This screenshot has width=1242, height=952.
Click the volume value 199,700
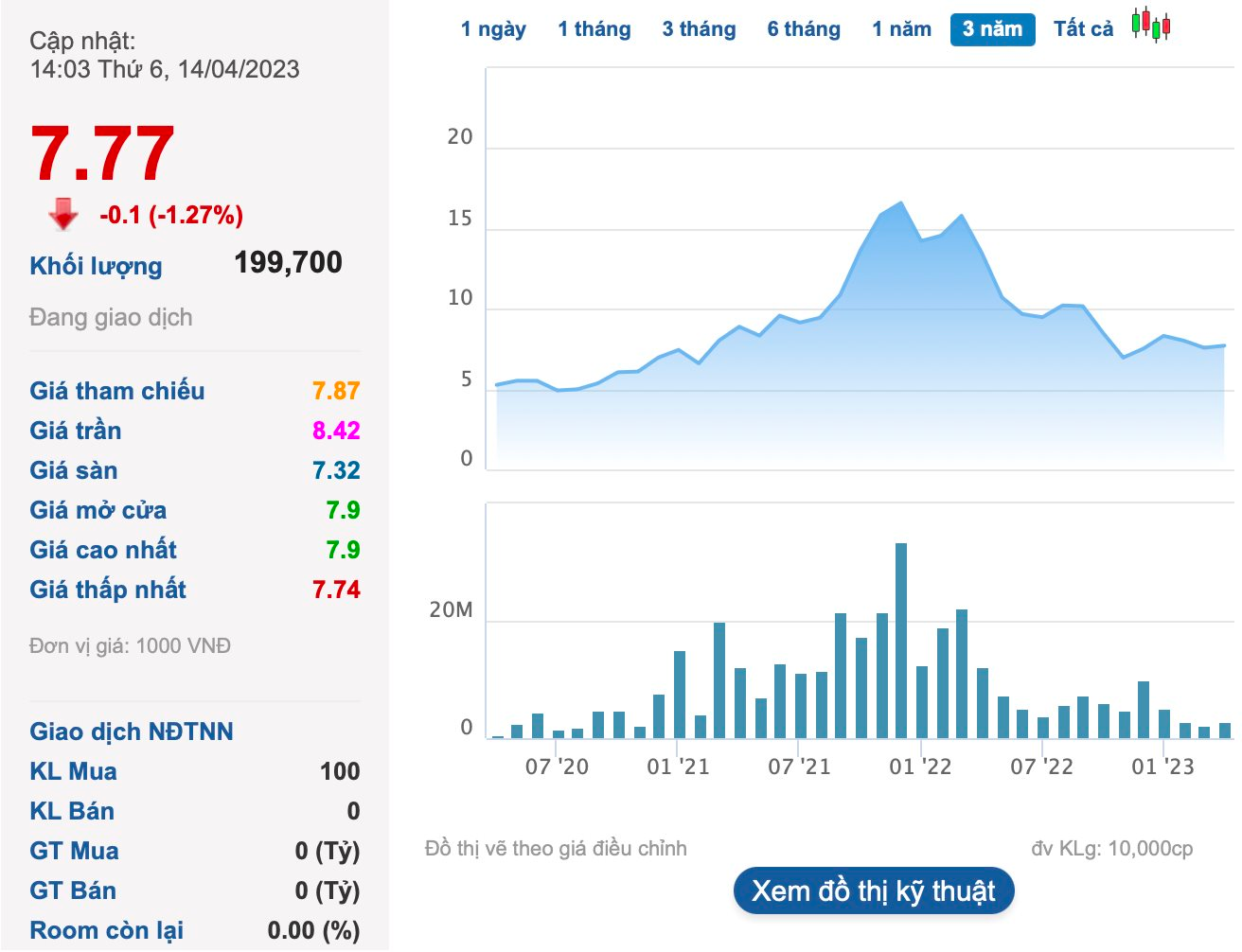coord(289,262)
